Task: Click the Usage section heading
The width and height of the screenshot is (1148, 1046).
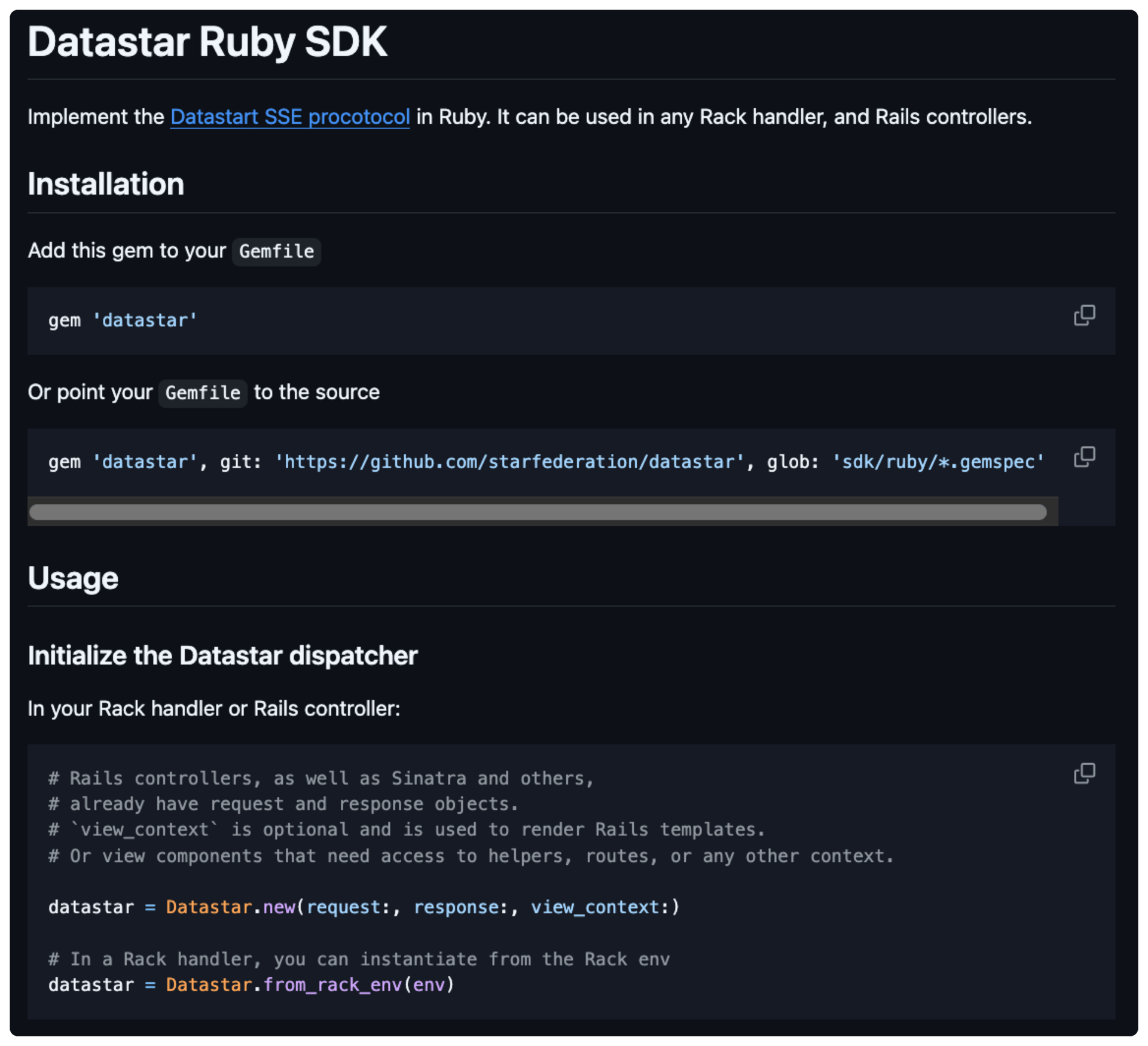Action: [73, 578]
